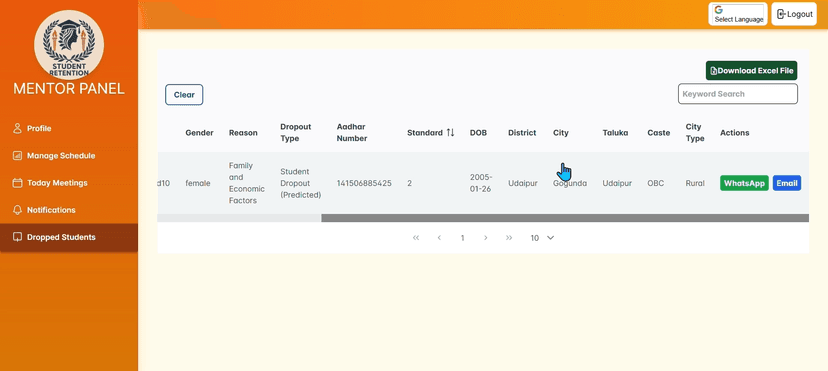
Task: Open Notifications in the sidebar
Action: pos(69,210)
